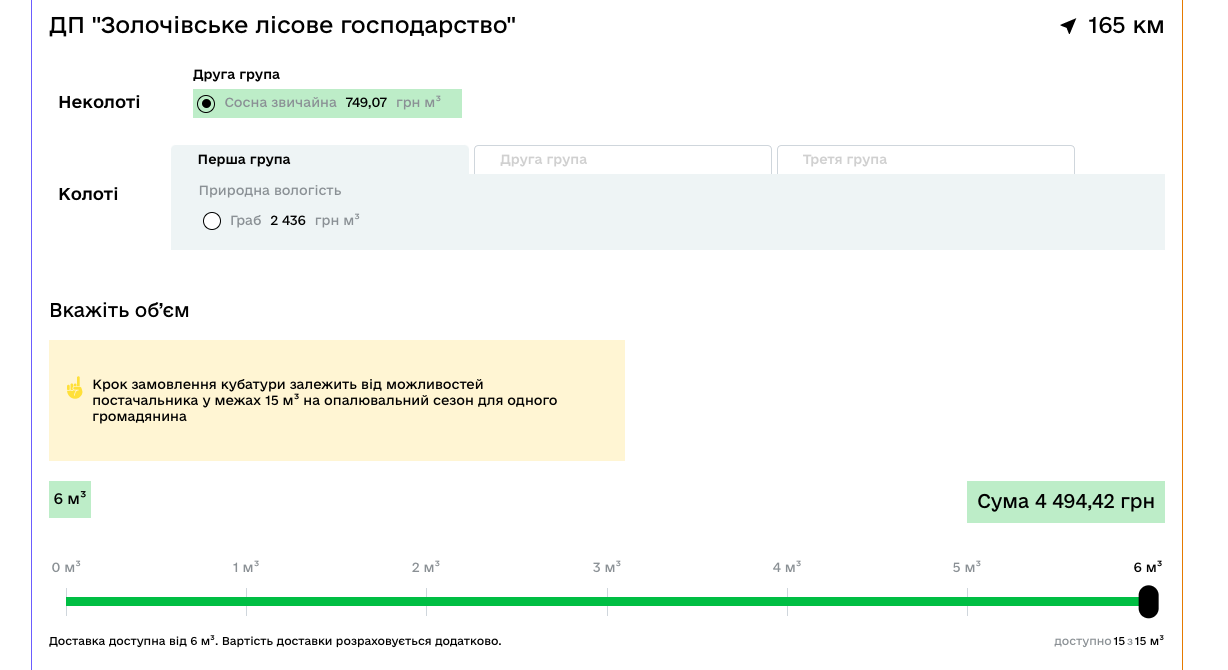Viewport: 1228px width, 670px height.
Task: Set slider to the 0 м³ mark
Action: click(67, 602)
